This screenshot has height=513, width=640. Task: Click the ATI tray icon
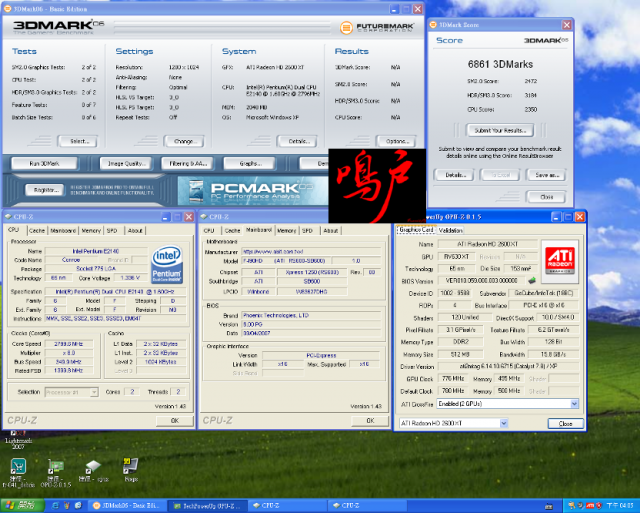[589, 506]
